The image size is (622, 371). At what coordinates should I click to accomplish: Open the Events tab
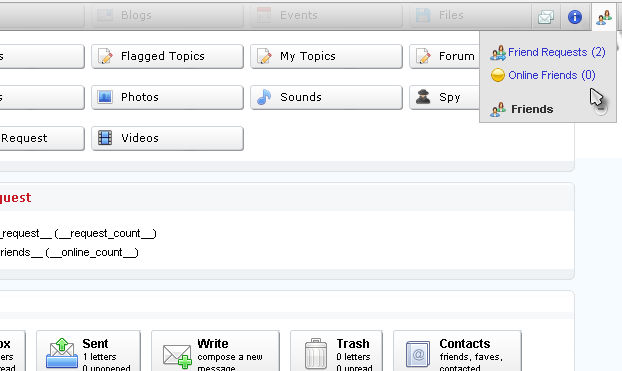coord(326,15)
